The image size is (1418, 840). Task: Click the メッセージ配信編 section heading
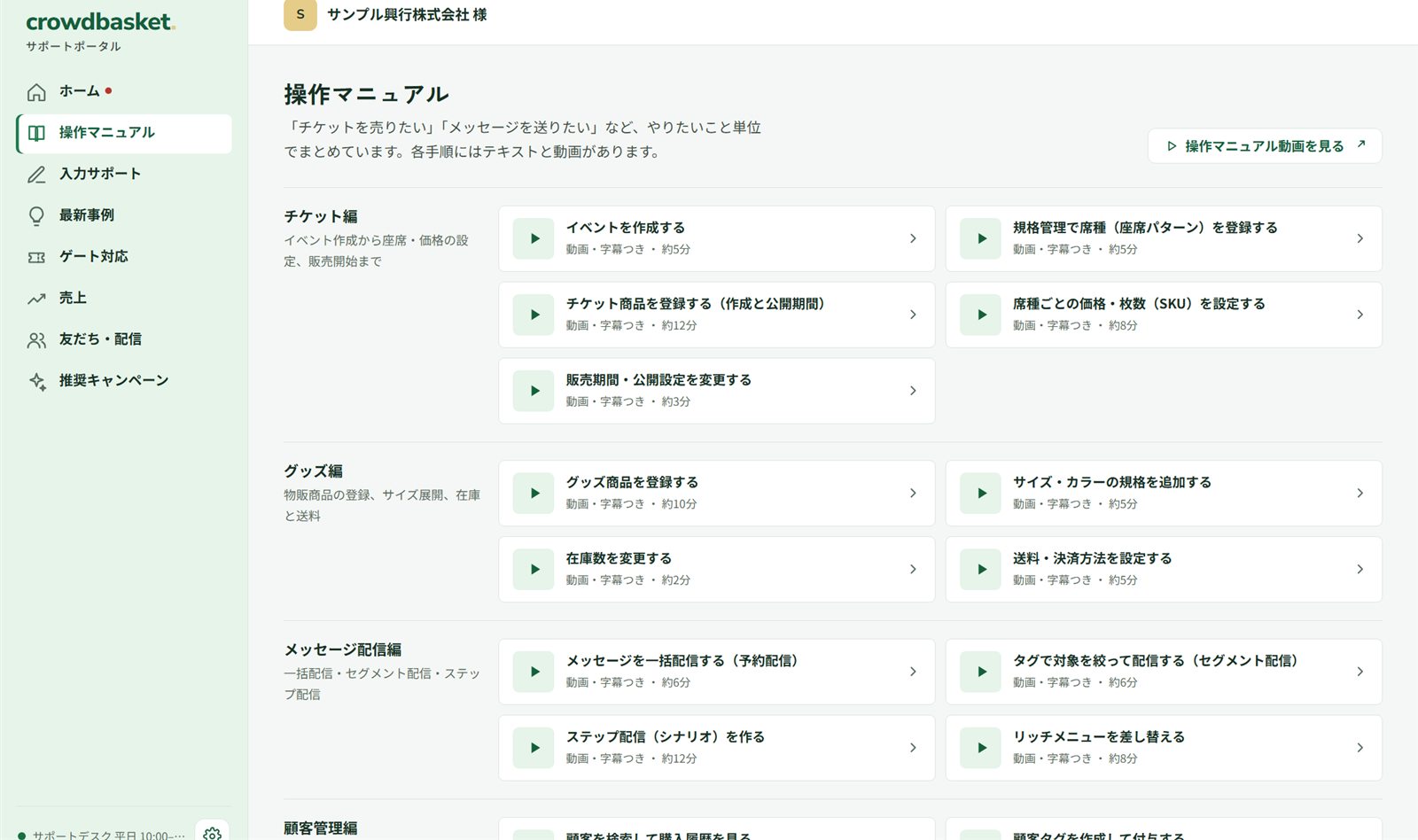[343, 650]
